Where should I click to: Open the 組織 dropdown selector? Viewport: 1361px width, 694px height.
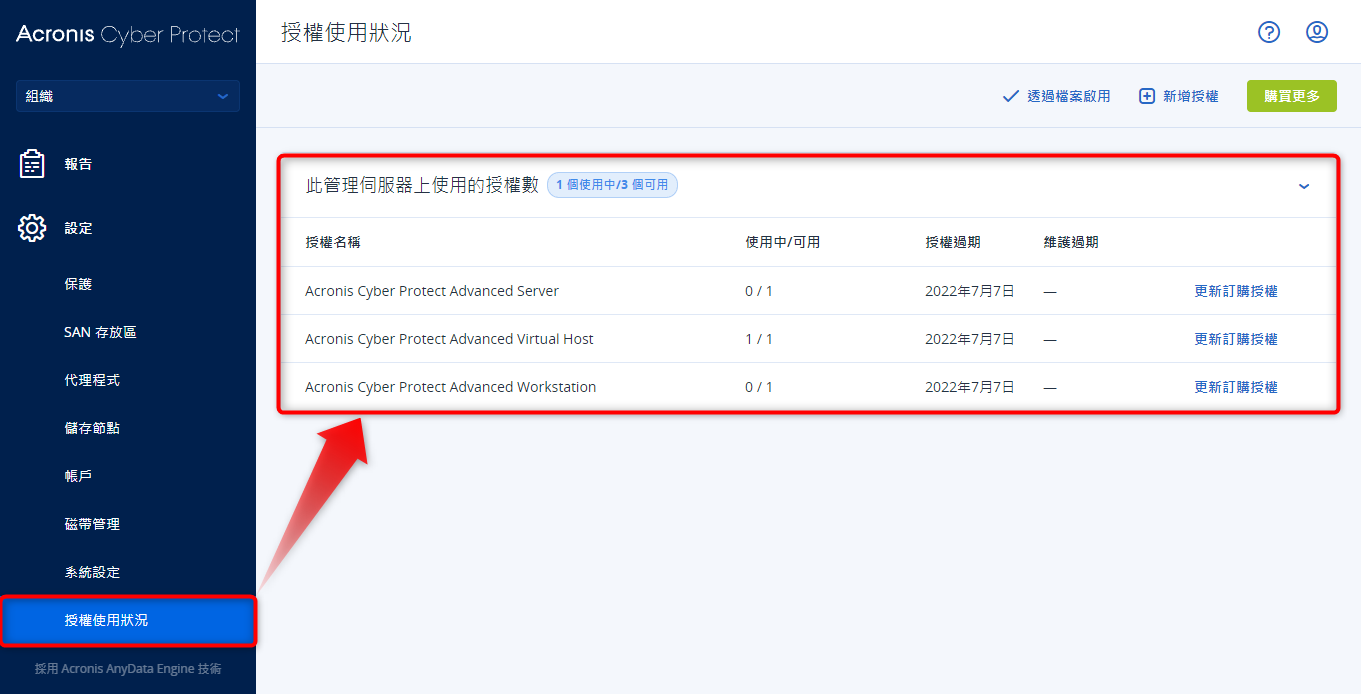(x=128, y=96)
